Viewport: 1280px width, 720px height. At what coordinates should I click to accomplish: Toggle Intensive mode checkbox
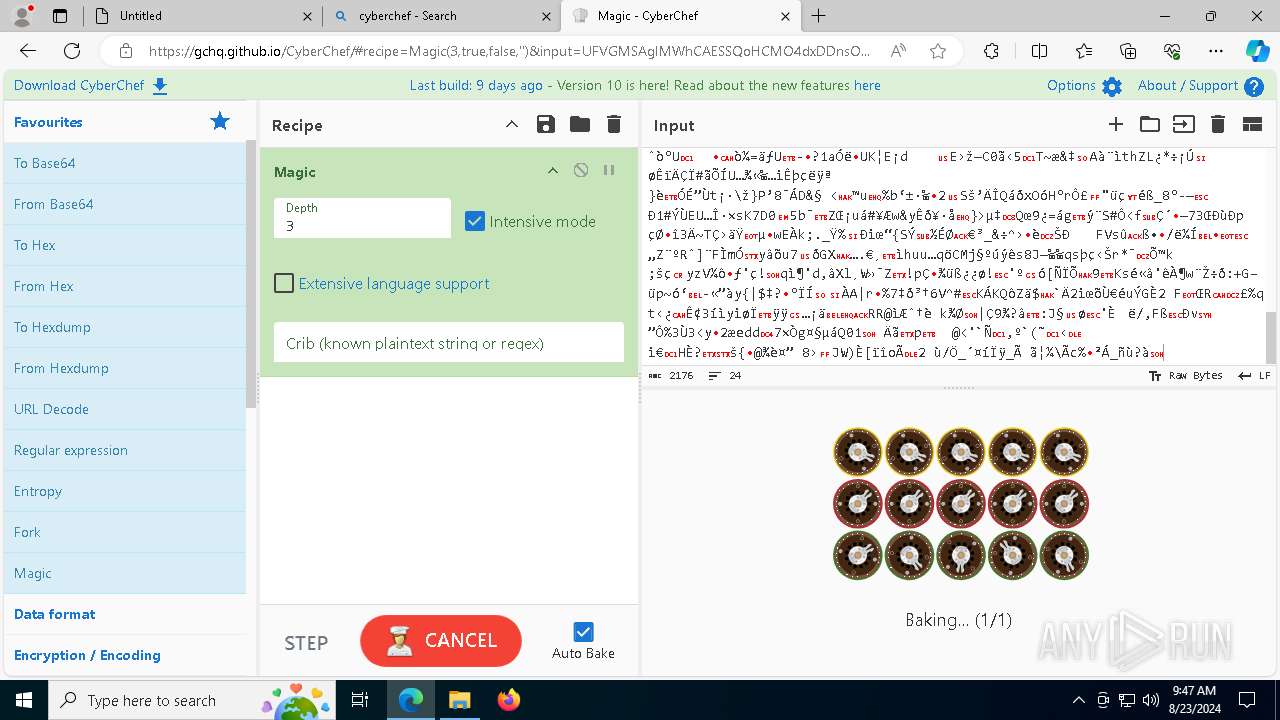(475, 221)
